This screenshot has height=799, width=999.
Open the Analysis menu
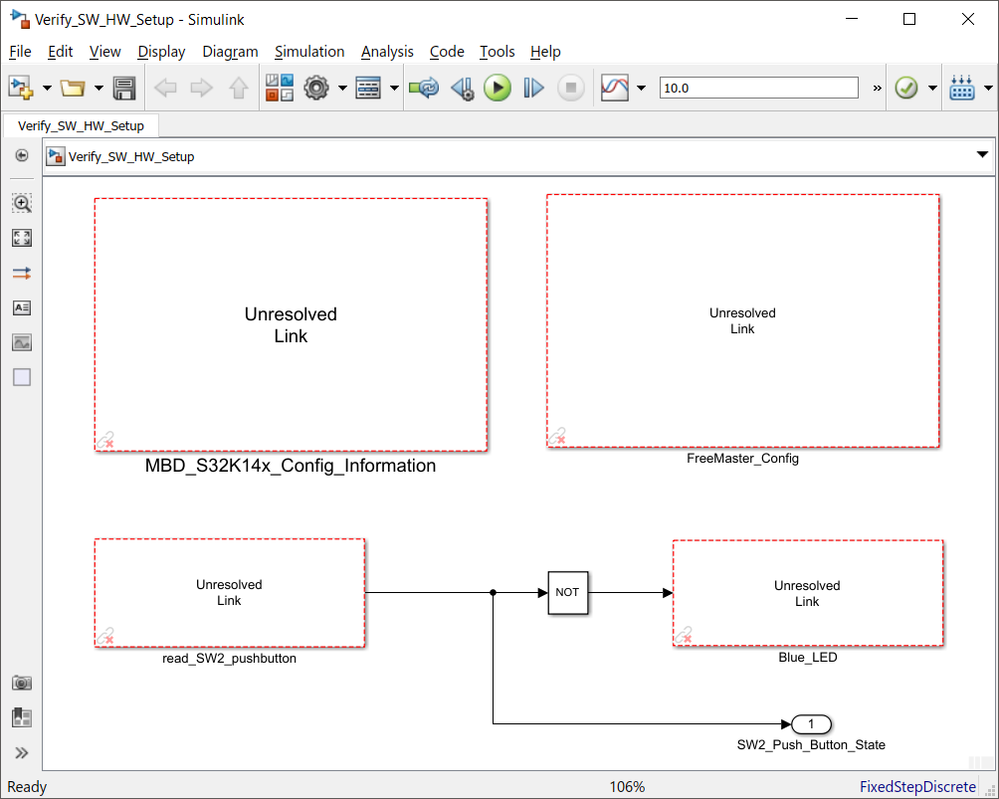click(387, 52)
